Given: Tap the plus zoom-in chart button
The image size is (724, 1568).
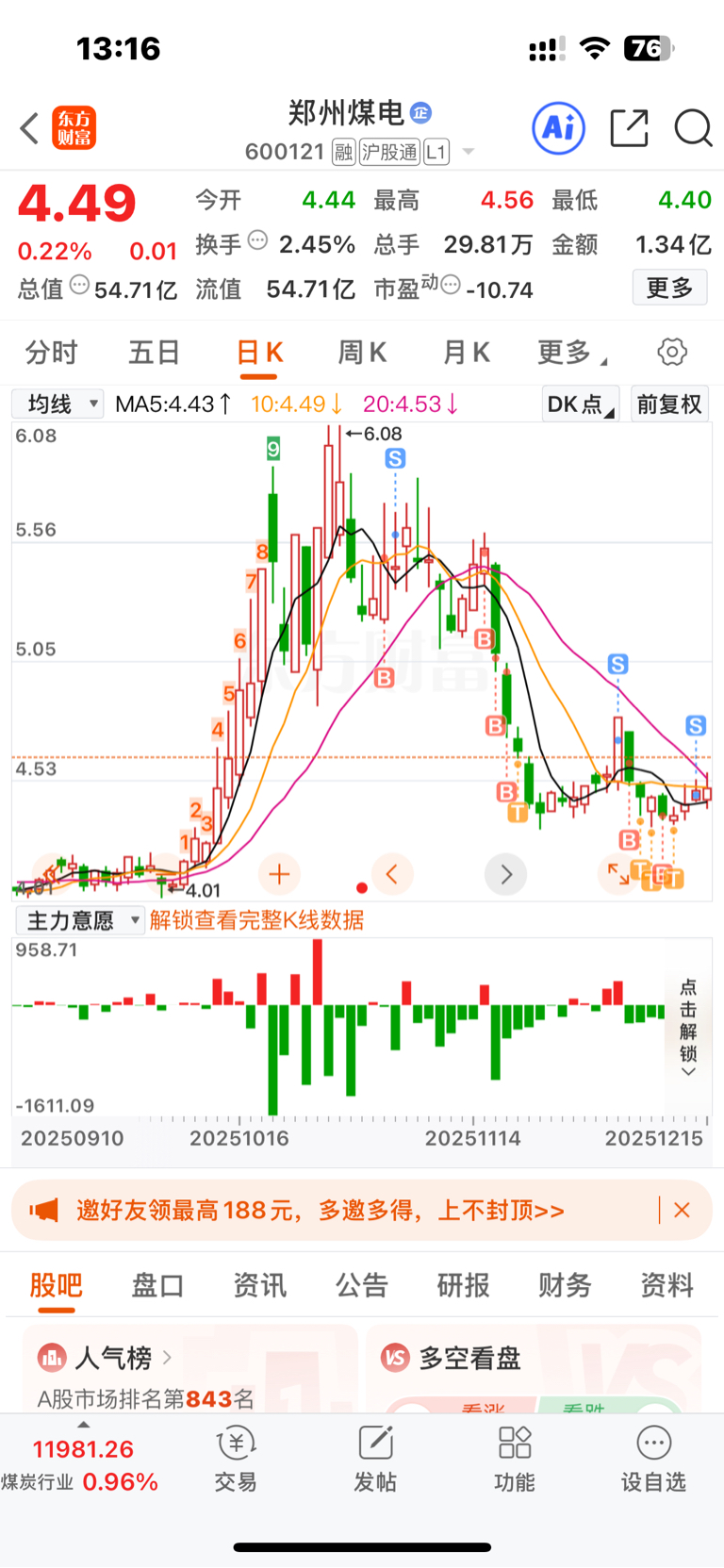Looking at the screenshot, I should coord(279,875).
